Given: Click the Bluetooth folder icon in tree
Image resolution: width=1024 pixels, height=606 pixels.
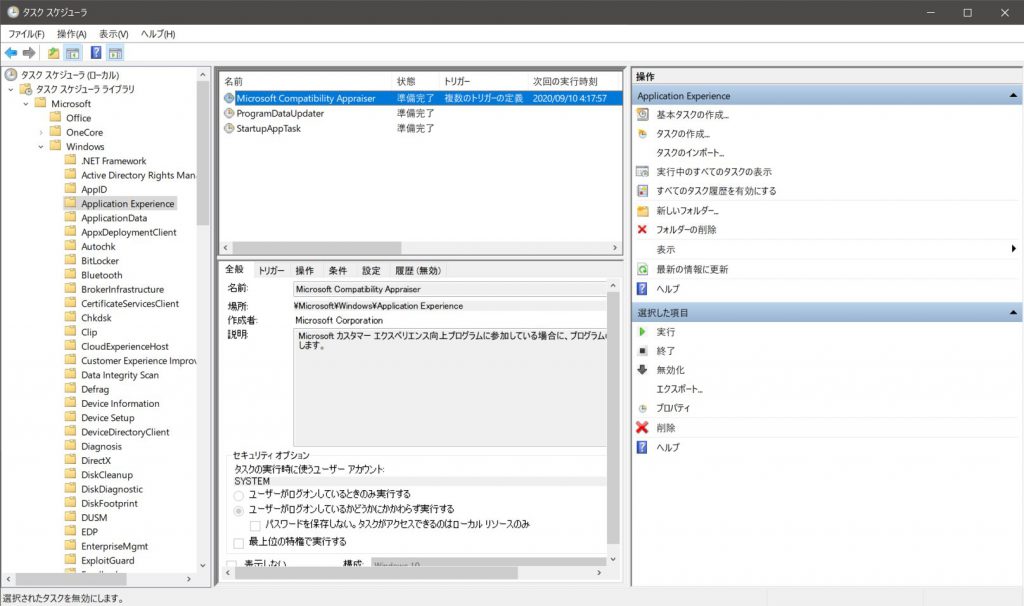Looking at the screenshot, I should (71, 275).
